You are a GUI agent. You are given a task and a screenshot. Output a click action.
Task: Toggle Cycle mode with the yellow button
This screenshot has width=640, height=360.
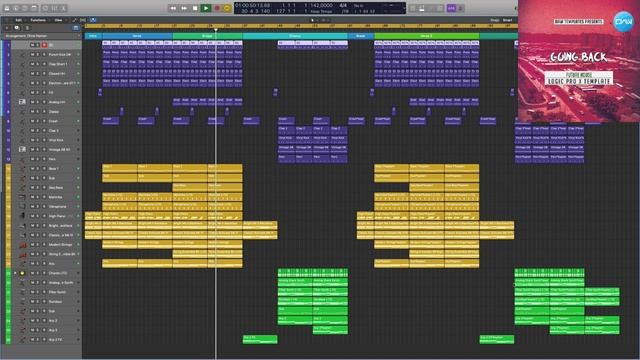227,8
